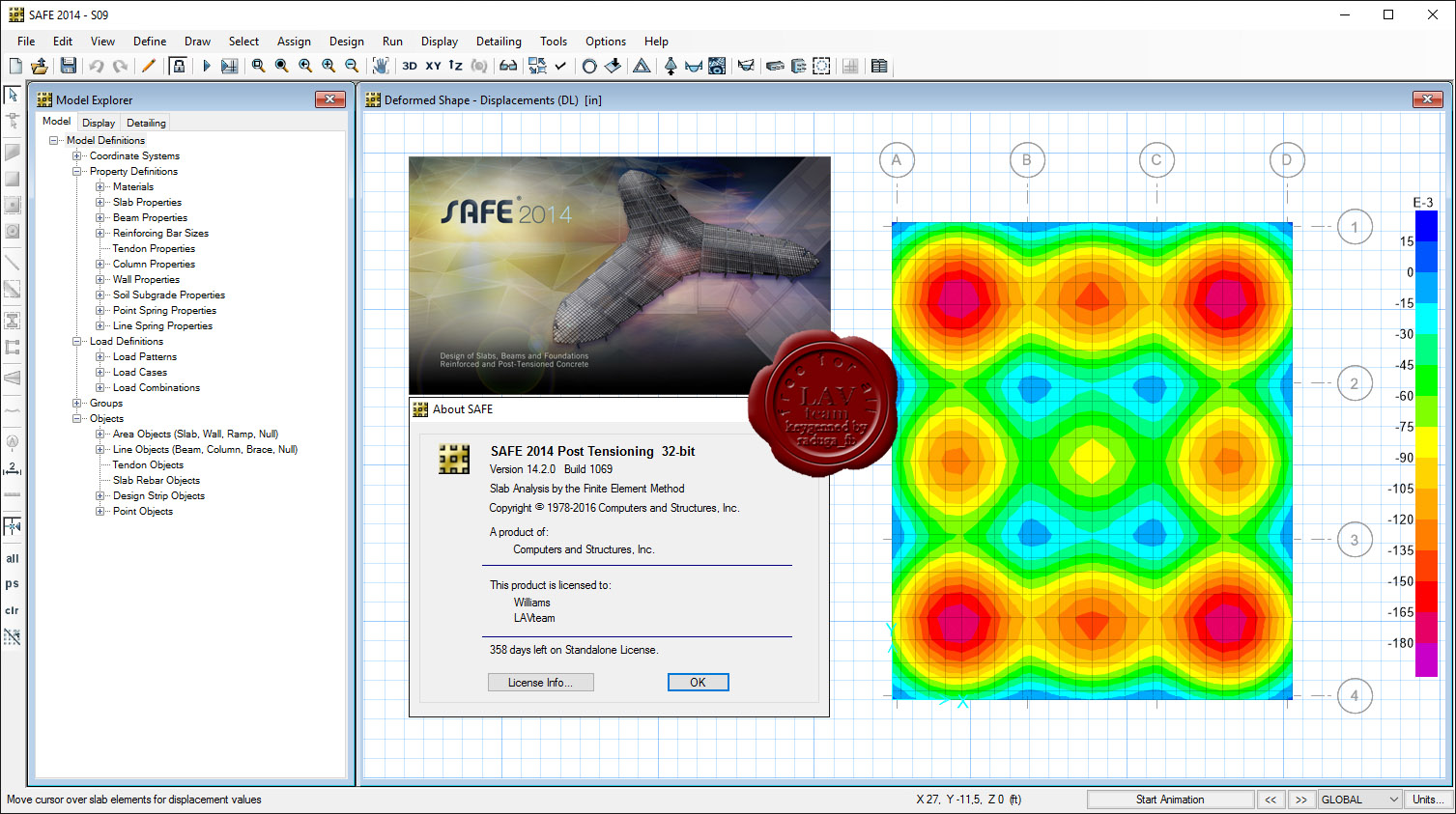Expand the Coordinate Systems node
This screenshot has height=814, width=1456.
(x=77, y=155)
